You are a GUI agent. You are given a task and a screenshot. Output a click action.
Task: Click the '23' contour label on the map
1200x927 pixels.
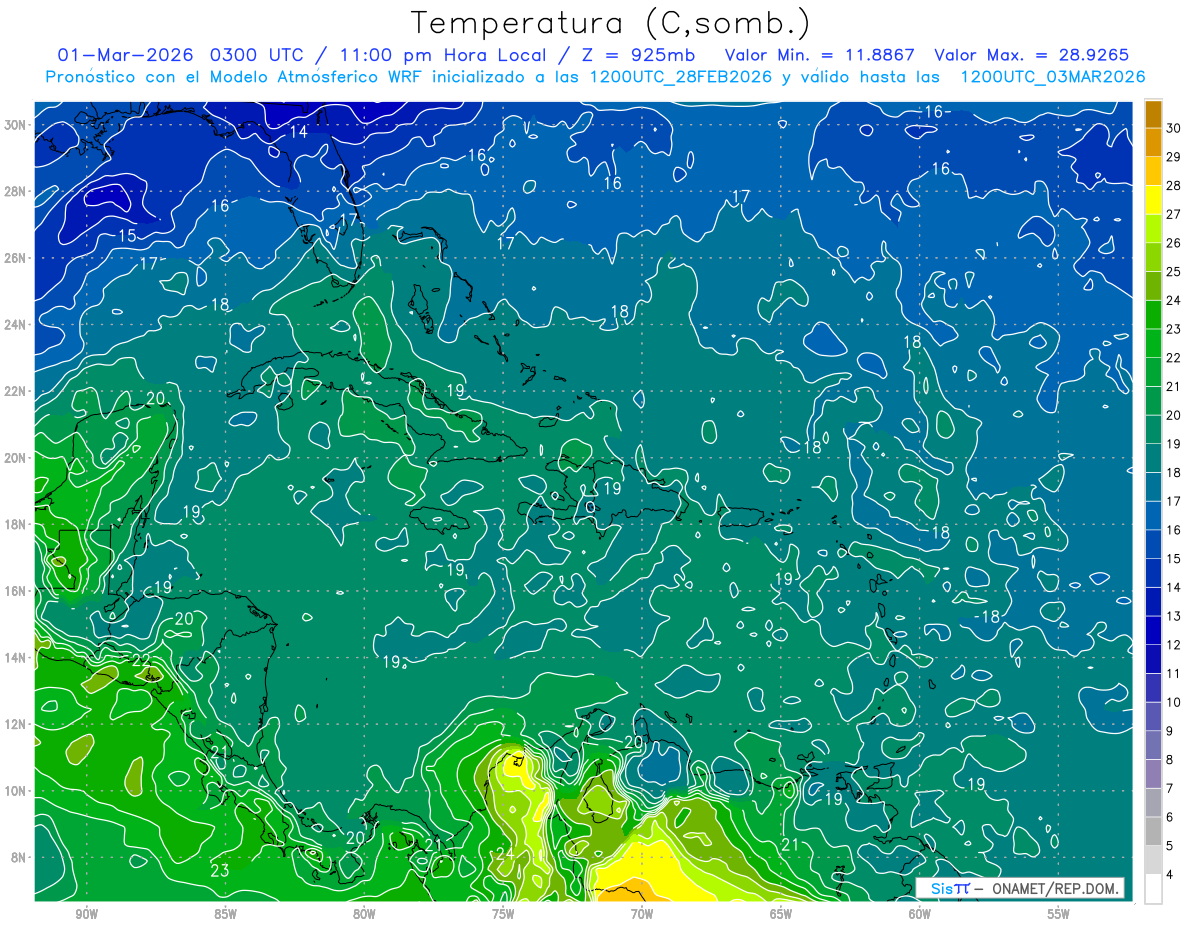(x=220, y=871)
